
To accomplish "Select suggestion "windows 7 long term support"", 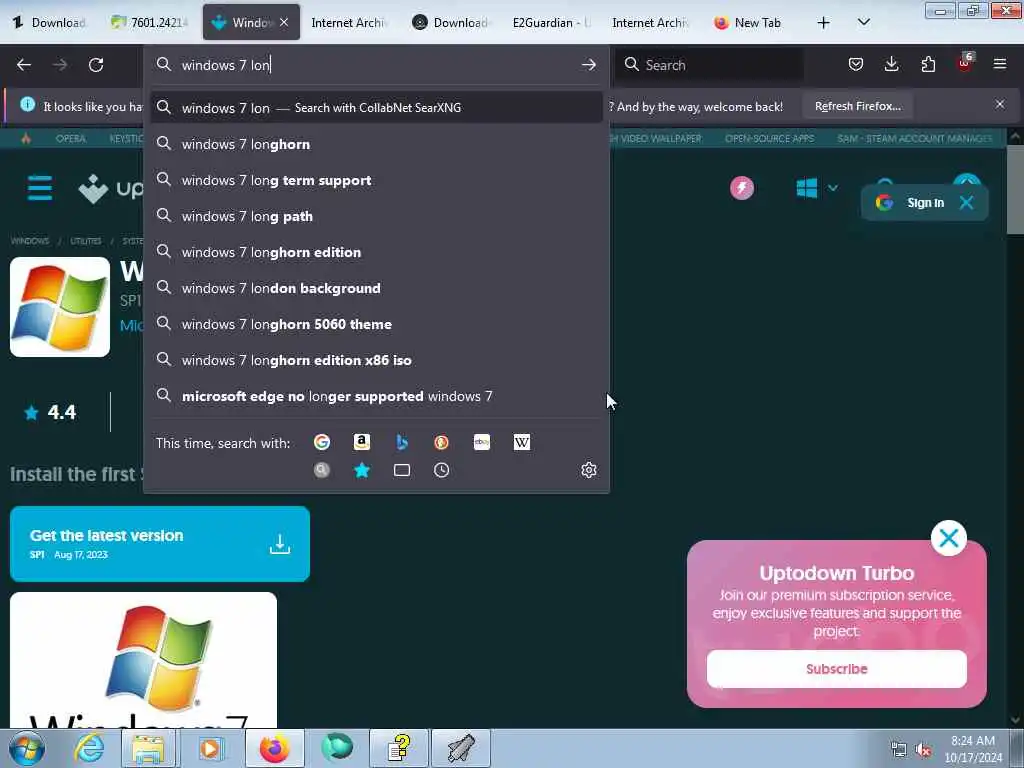I will 376,180.
